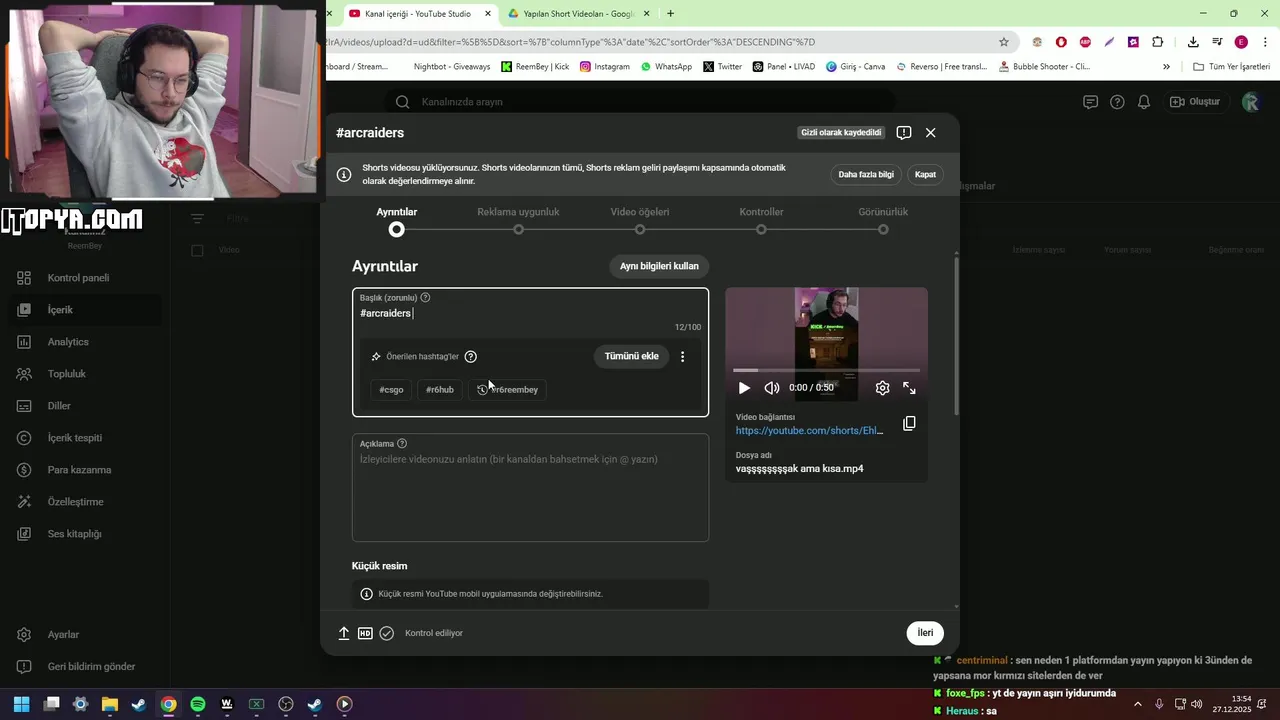Open video preview settings gear
Viewport: 1280px width, 720px height.
coord(882,388)
